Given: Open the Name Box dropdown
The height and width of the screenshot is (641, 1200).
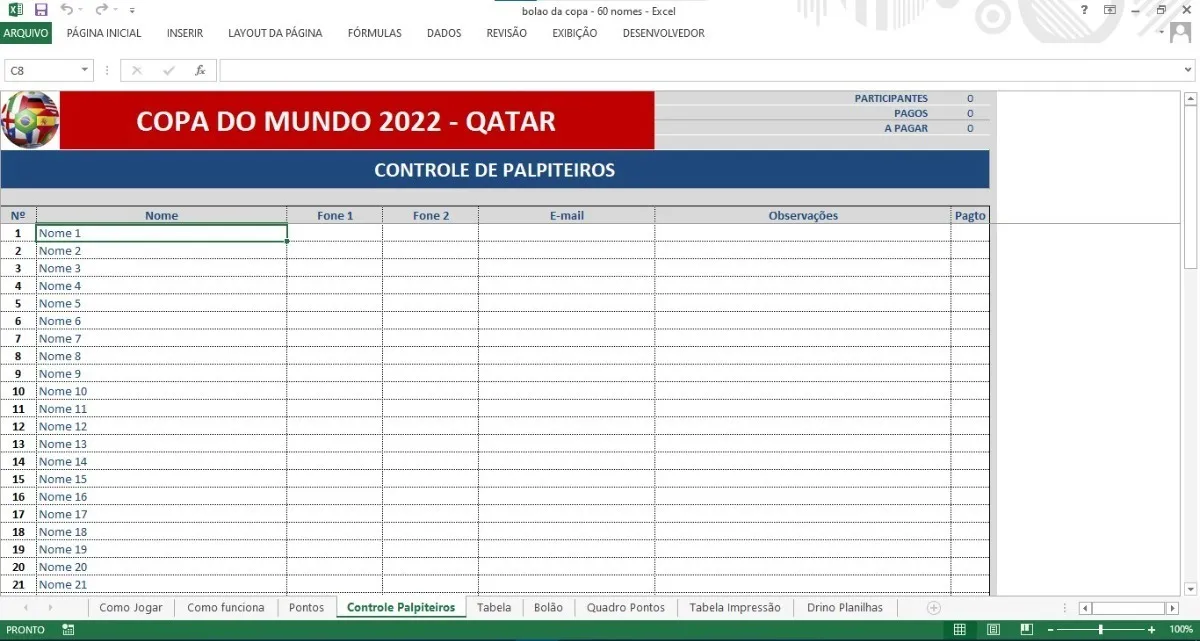Looking at the screenshot, I should pyautogui.click(x=84, y=71).
